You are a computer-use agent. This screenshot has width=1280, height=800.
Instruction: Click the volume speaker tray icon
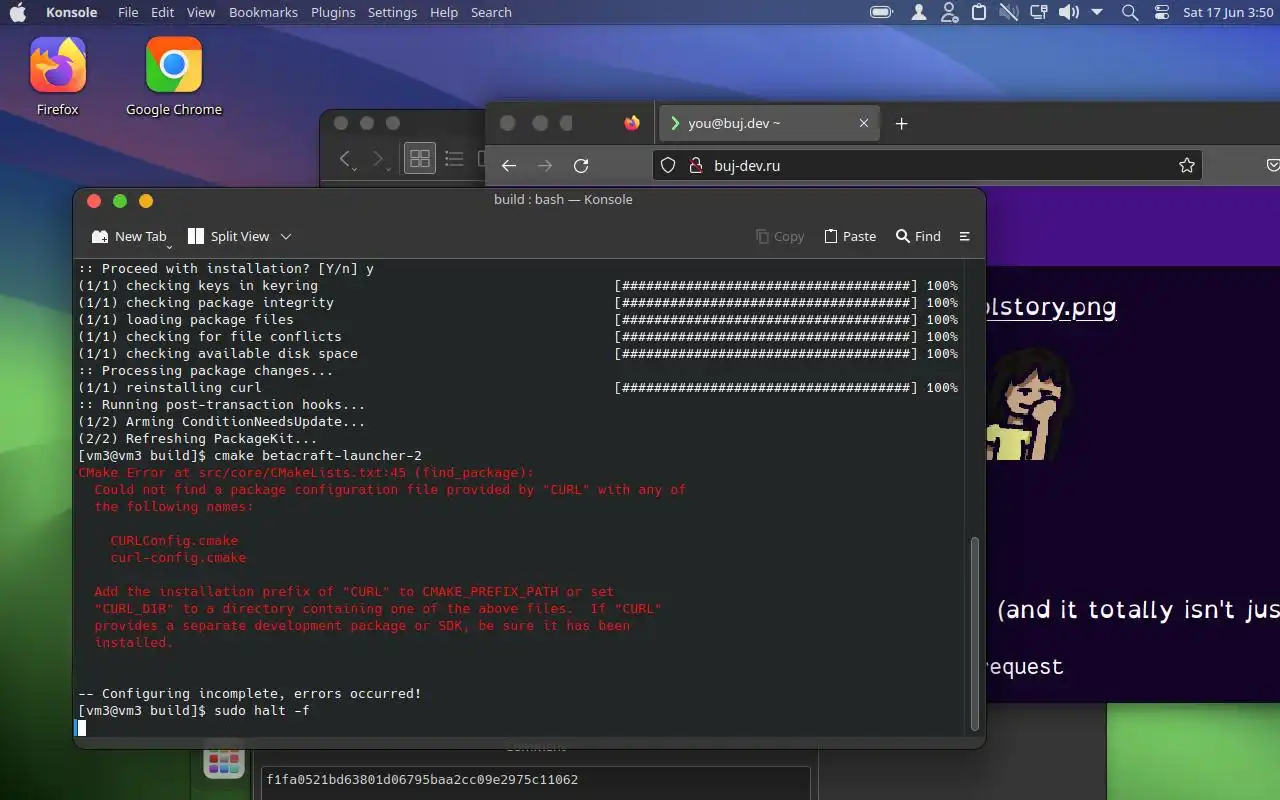1069,12
